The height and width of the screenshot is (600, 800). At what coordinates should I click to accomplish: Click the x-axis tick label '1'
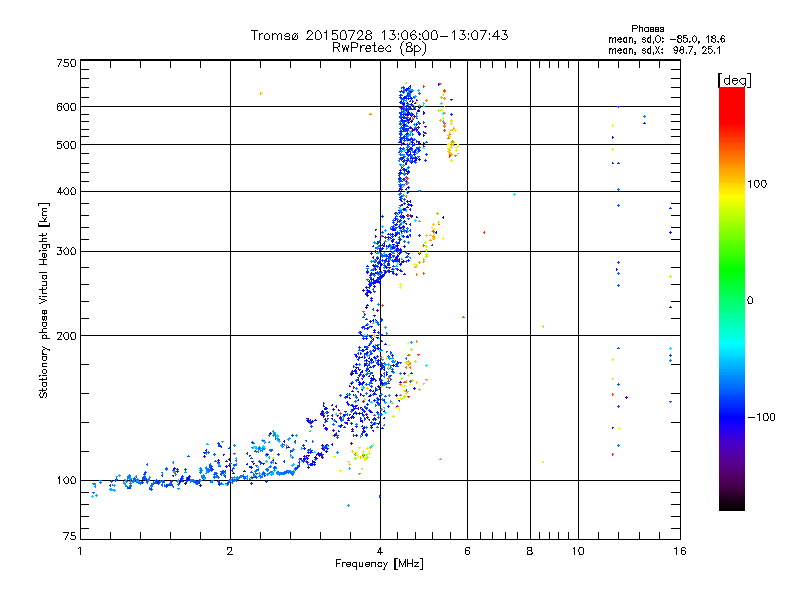80,551
